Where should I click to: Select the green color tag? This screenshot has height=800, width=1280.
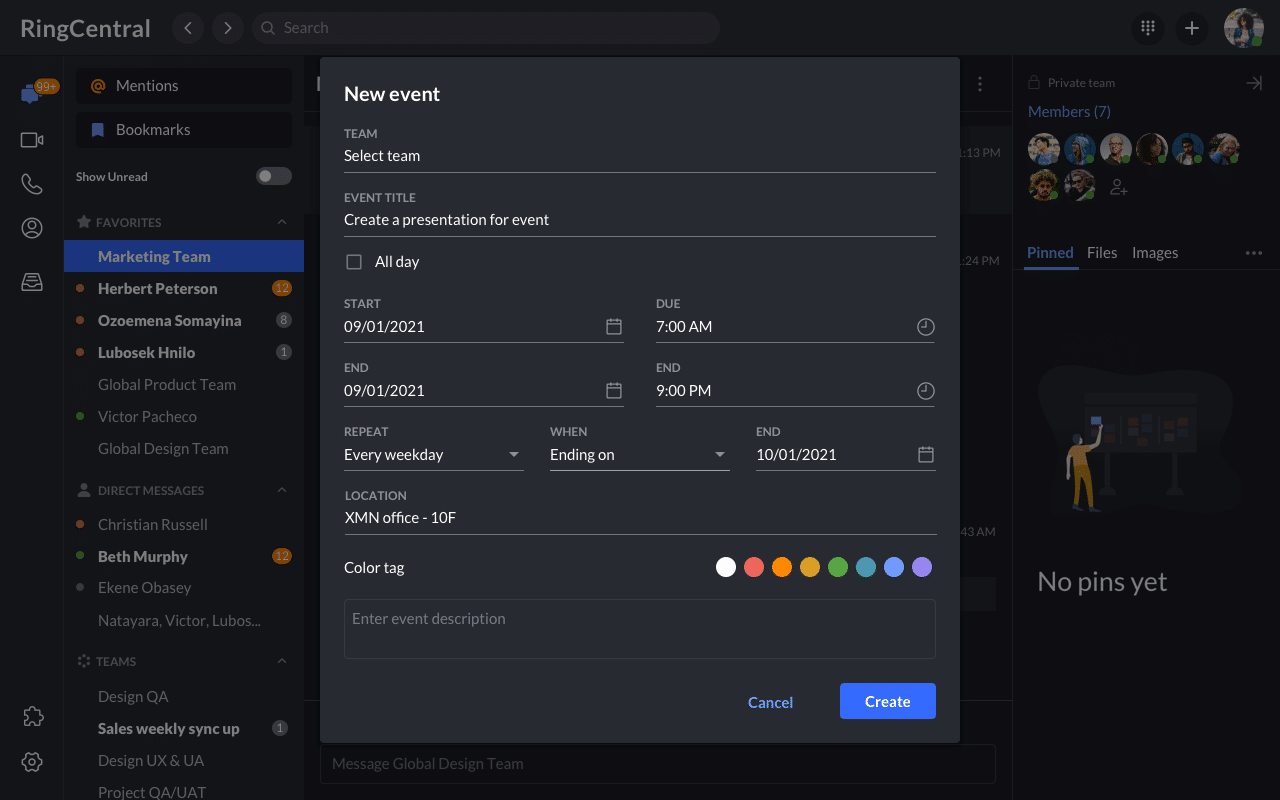click(838, 568)
